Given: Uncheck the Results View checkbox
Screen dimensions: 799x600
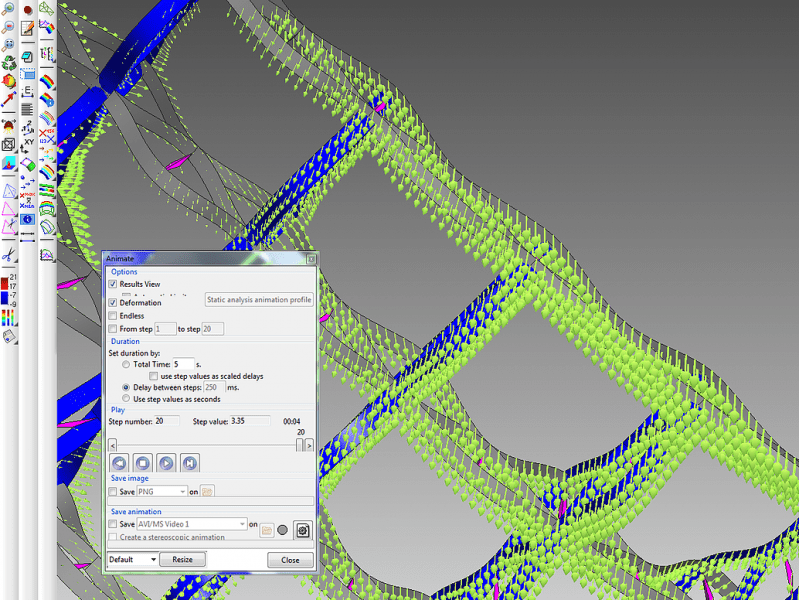Looking at the screenshot, I should (x=113, y=285).
